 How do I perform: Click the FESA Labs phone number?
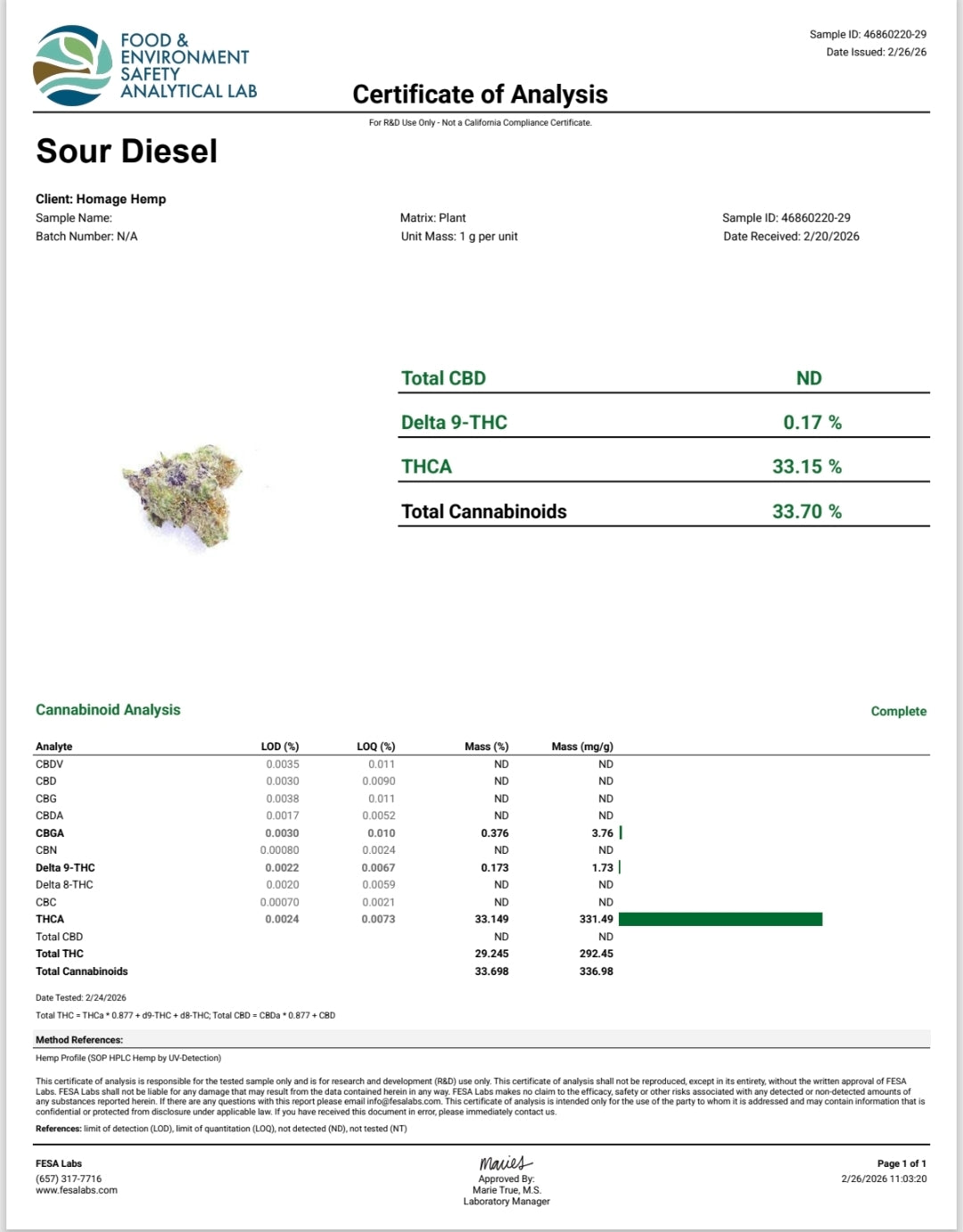[69, 1178]
